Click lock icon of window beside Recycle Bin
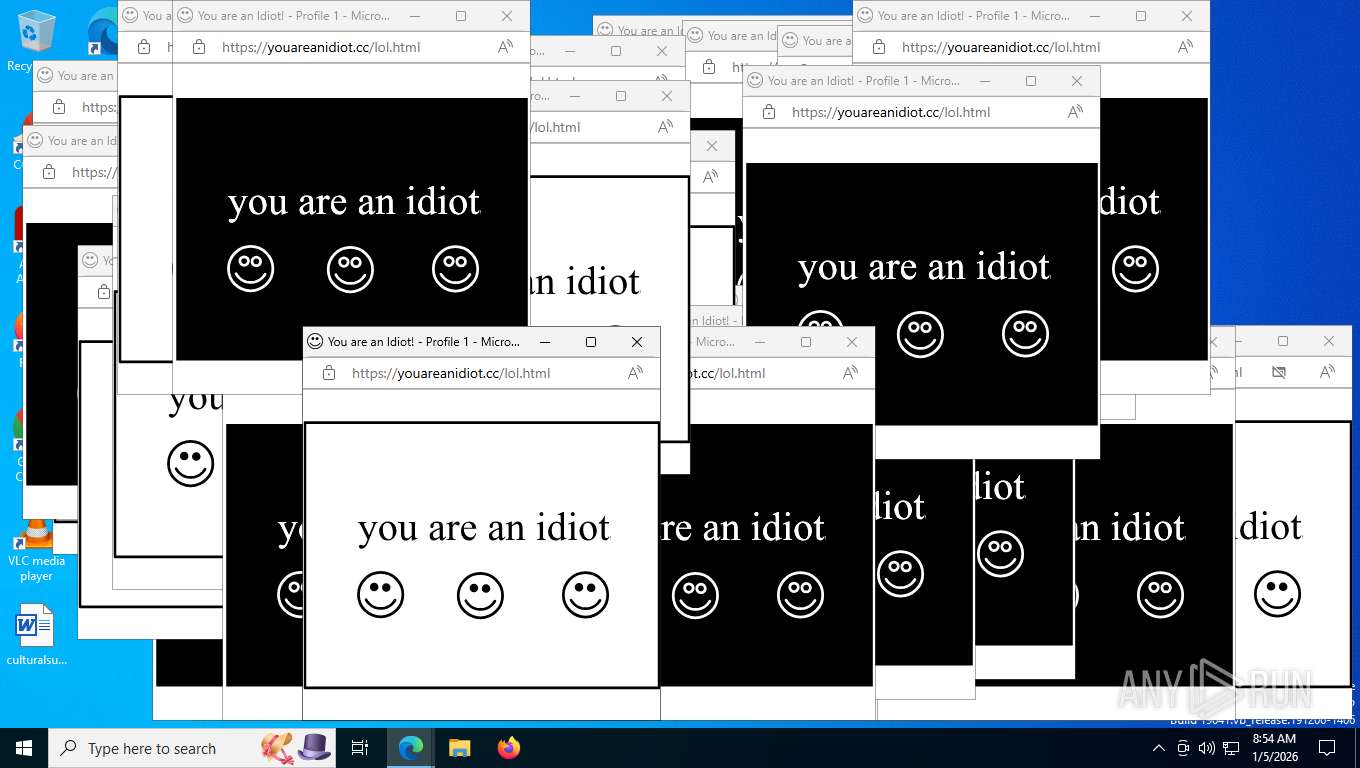 pyautogui.click(x=59, y=107)
